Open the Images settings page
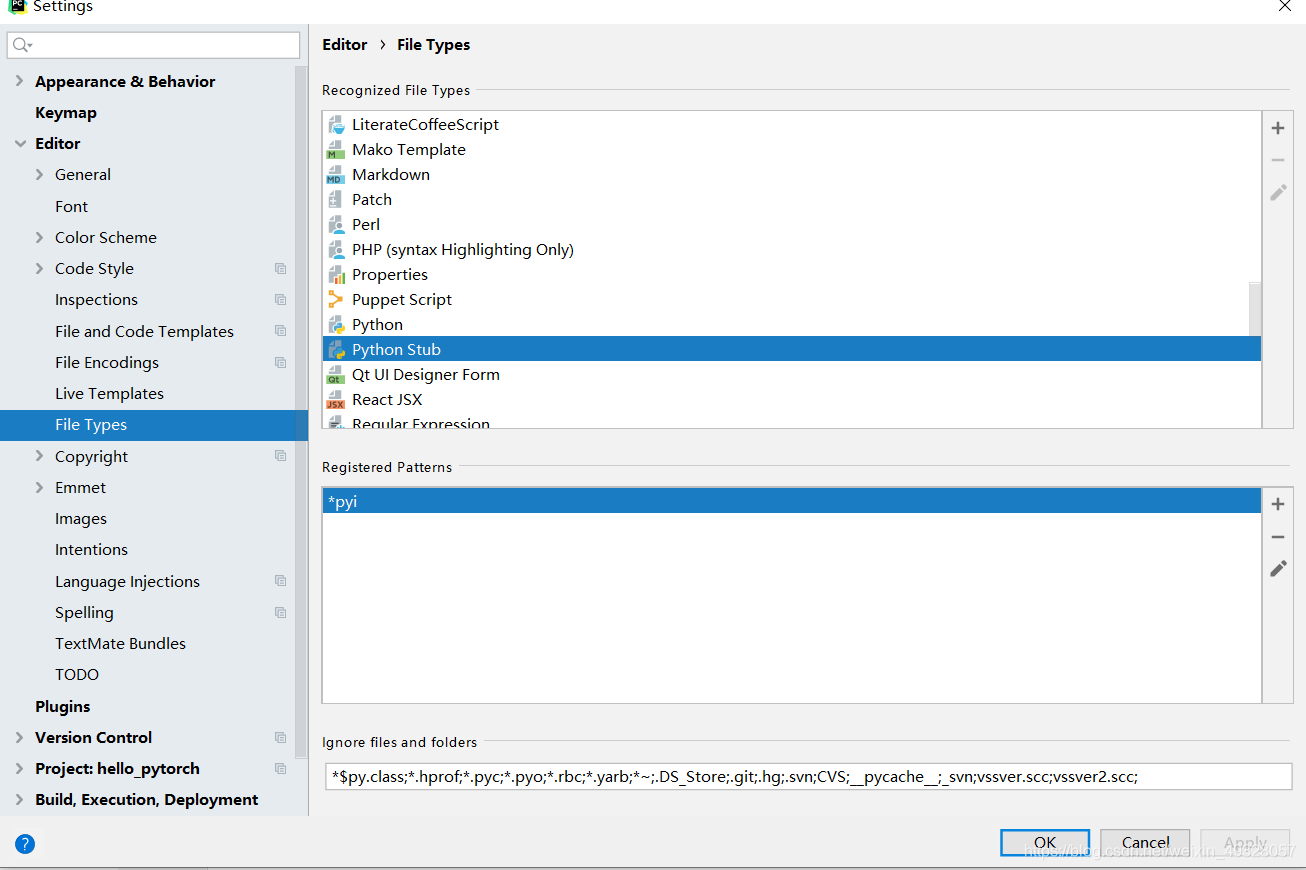Image resolution: width=1306 pixels, height=870 pixels. click(x=81, y=519)
